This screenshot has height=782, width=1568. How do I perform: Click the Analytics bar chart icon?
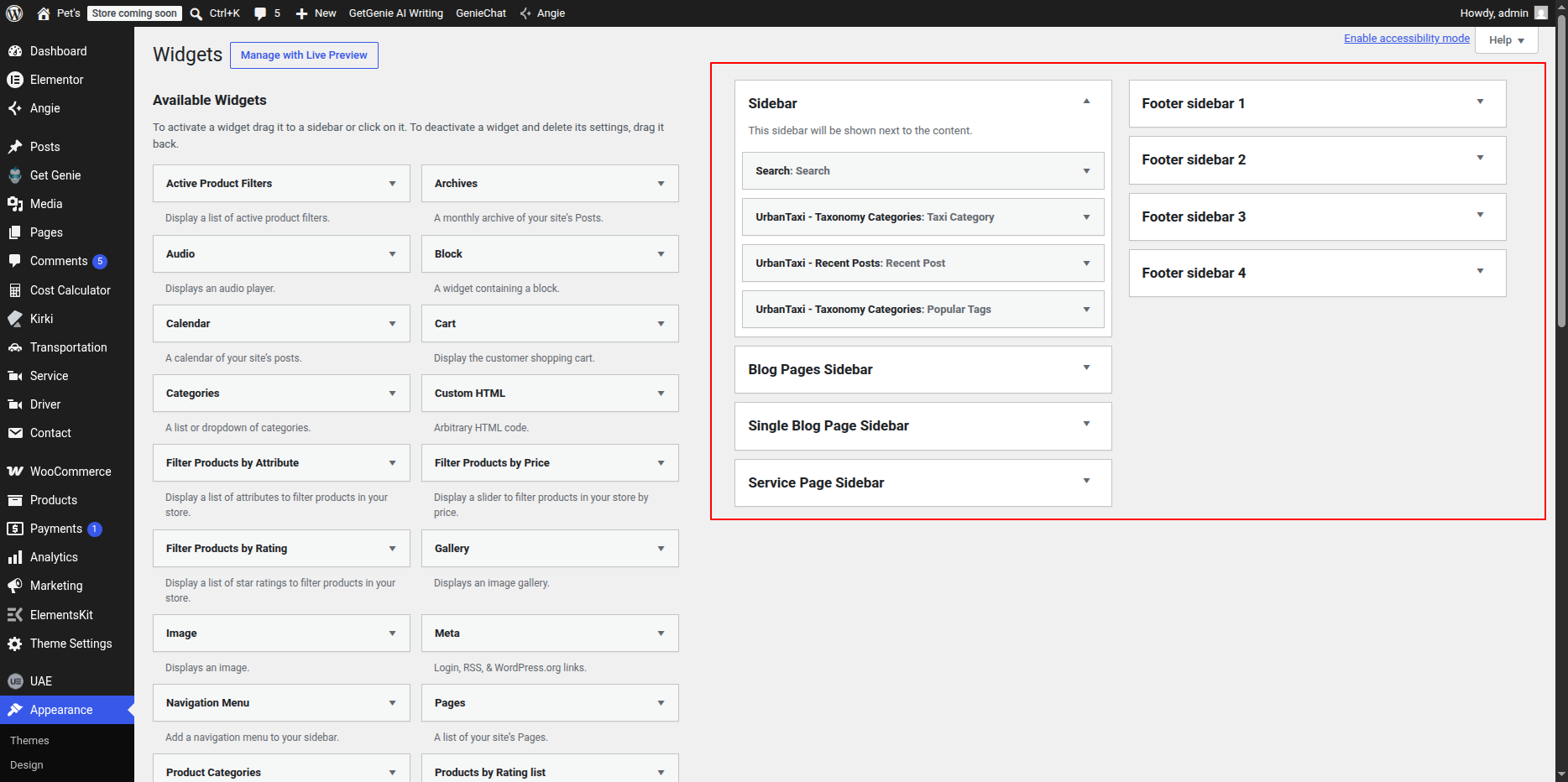tap(15, 557)
